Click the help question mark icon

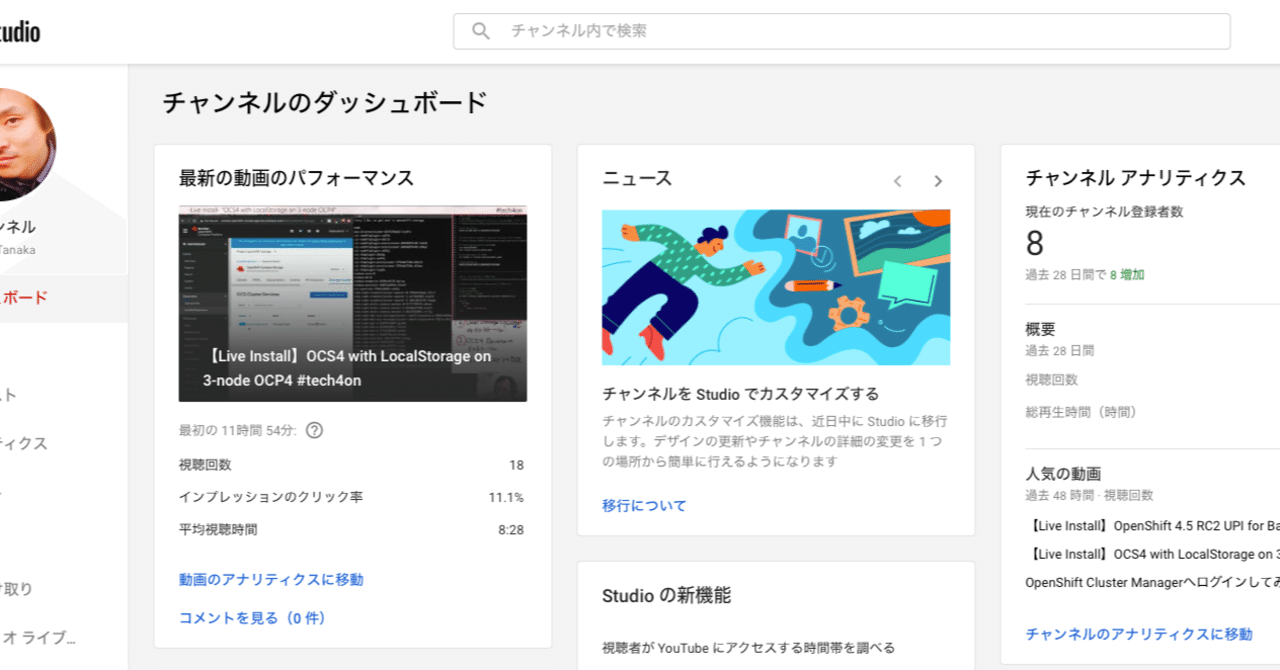314,430
